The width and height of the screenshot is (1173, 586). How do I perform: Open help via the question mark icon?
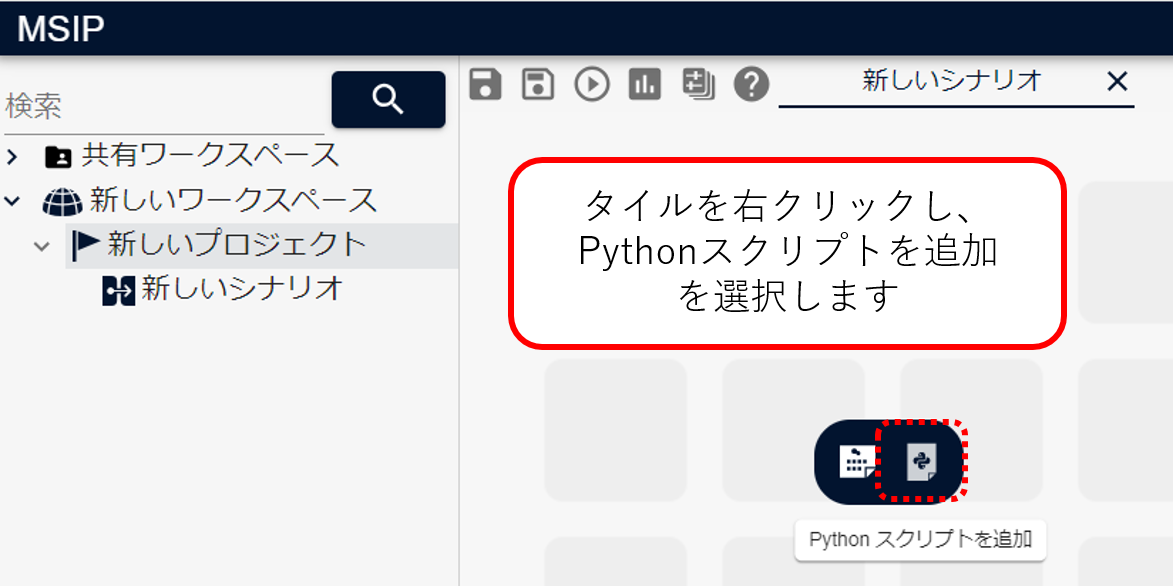[752, 84]
